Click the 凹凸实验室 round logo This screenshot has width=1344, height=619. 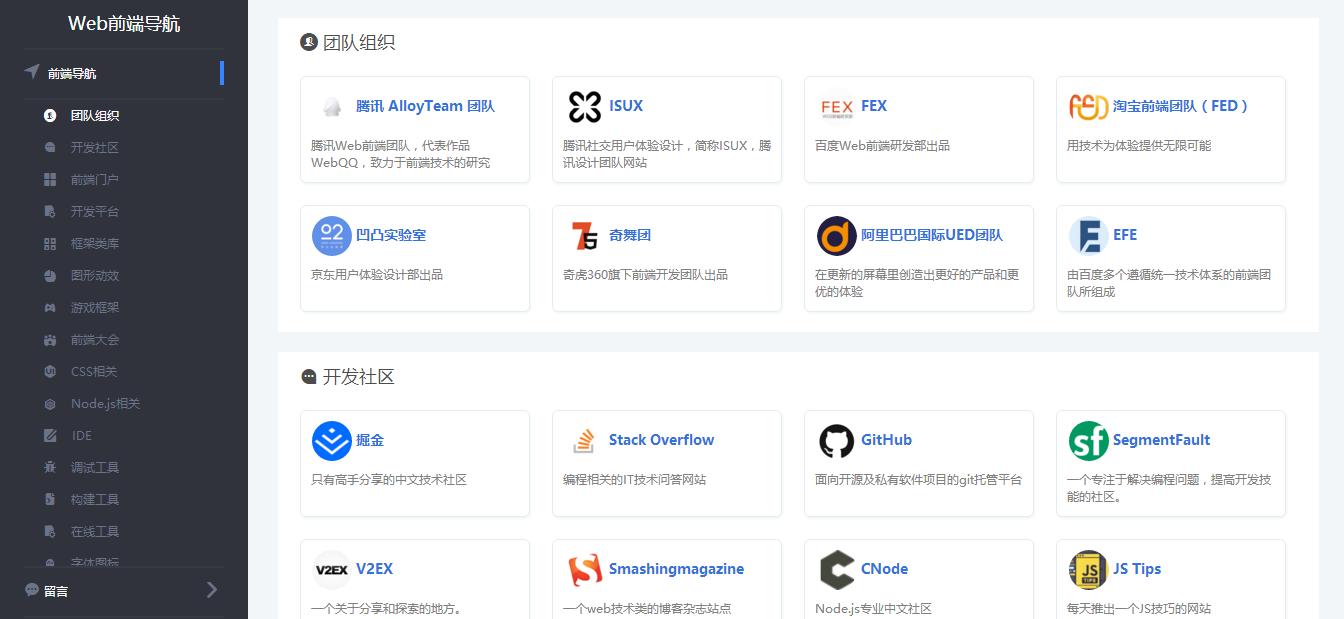pos(332,236)
